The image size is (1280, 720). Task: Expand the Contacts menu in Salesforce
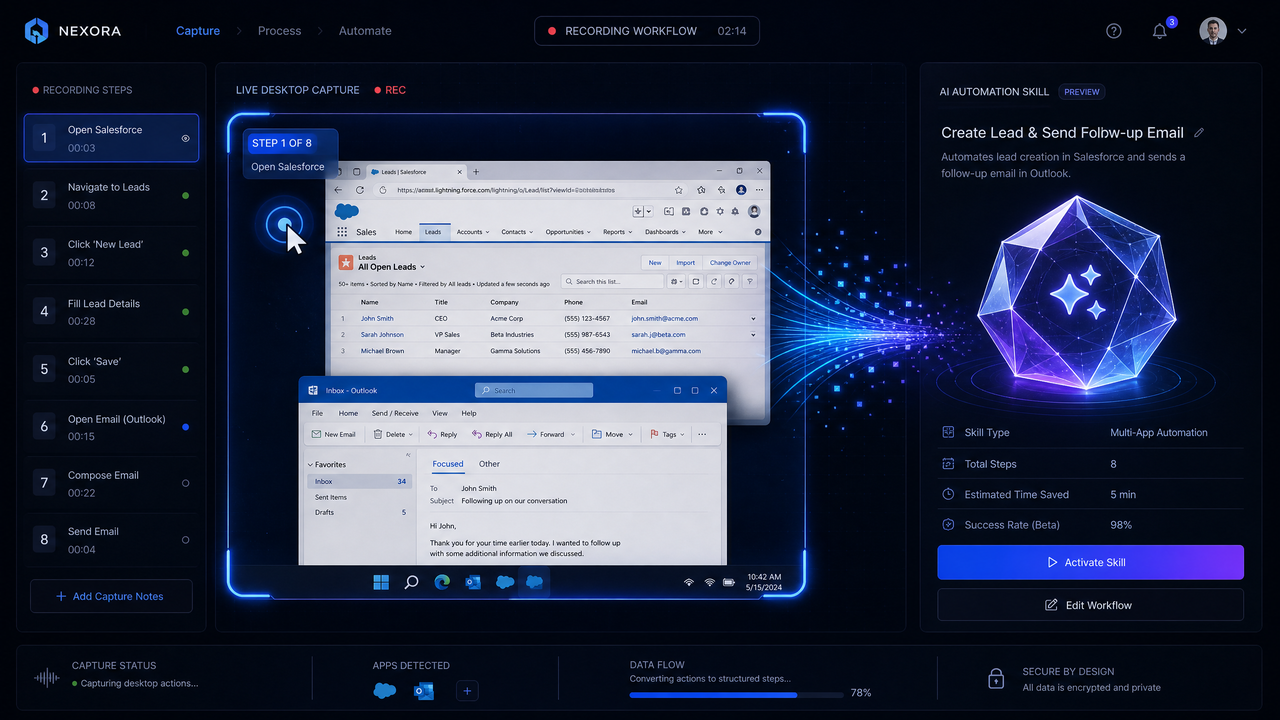point(517,232)
